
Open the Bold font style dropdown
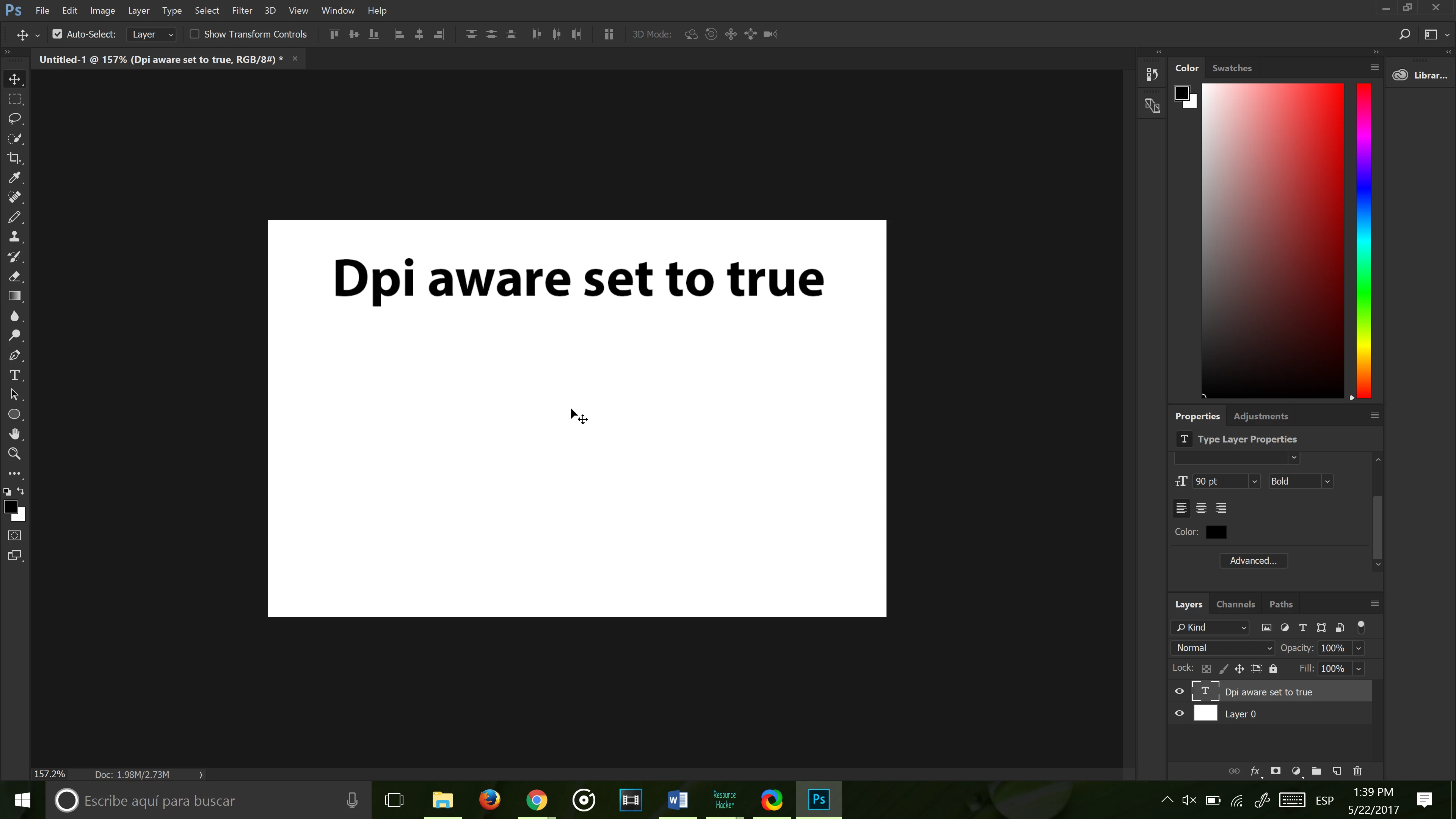point(1300,482)
